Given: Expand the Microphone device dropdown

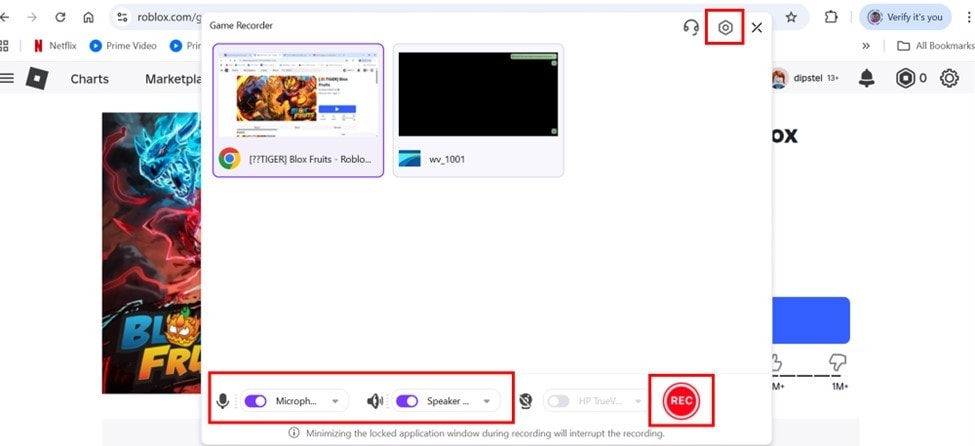Looking at the screenshot, I should click(x=335, y=401).
